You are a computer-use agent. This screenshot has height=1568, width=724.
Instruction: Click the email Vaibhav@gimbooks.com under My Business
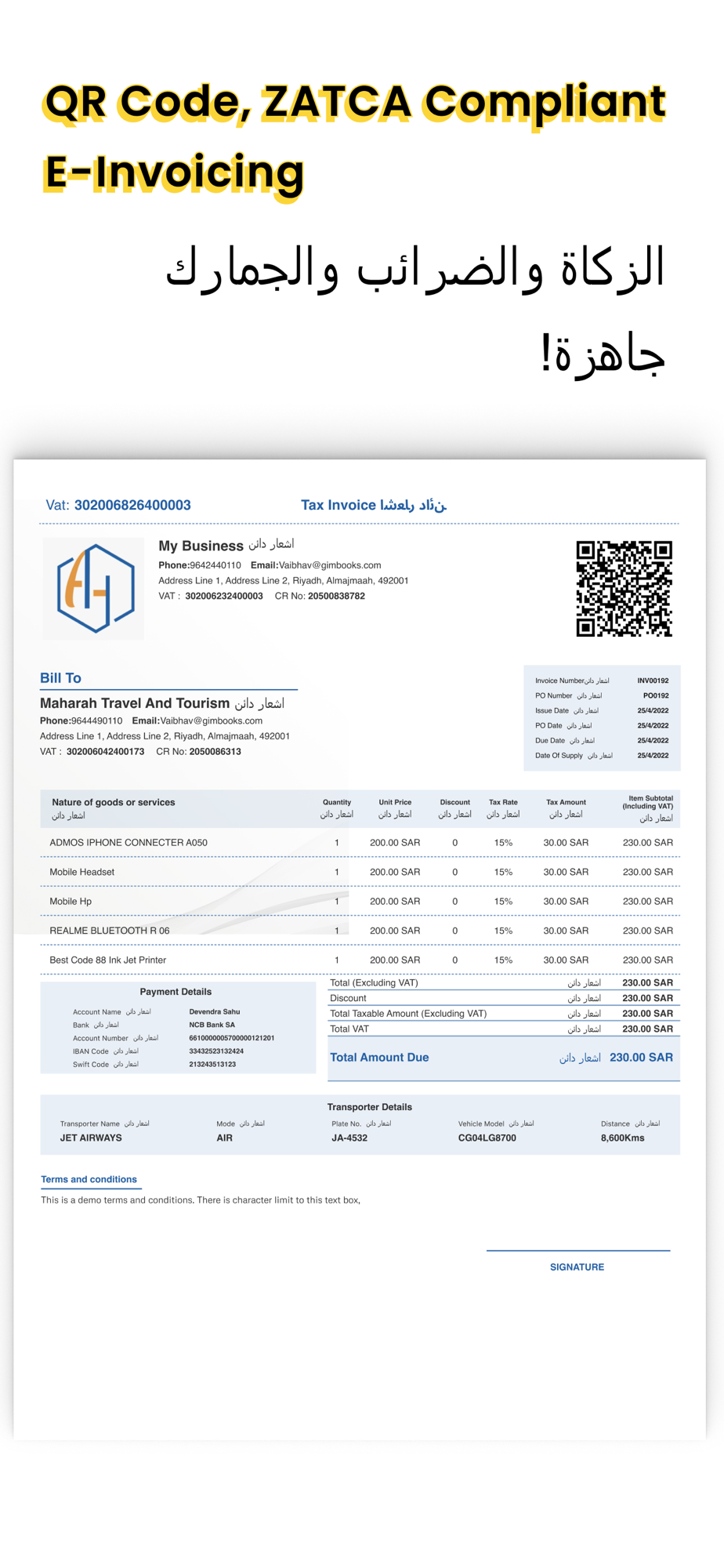(x=330, y=565)
